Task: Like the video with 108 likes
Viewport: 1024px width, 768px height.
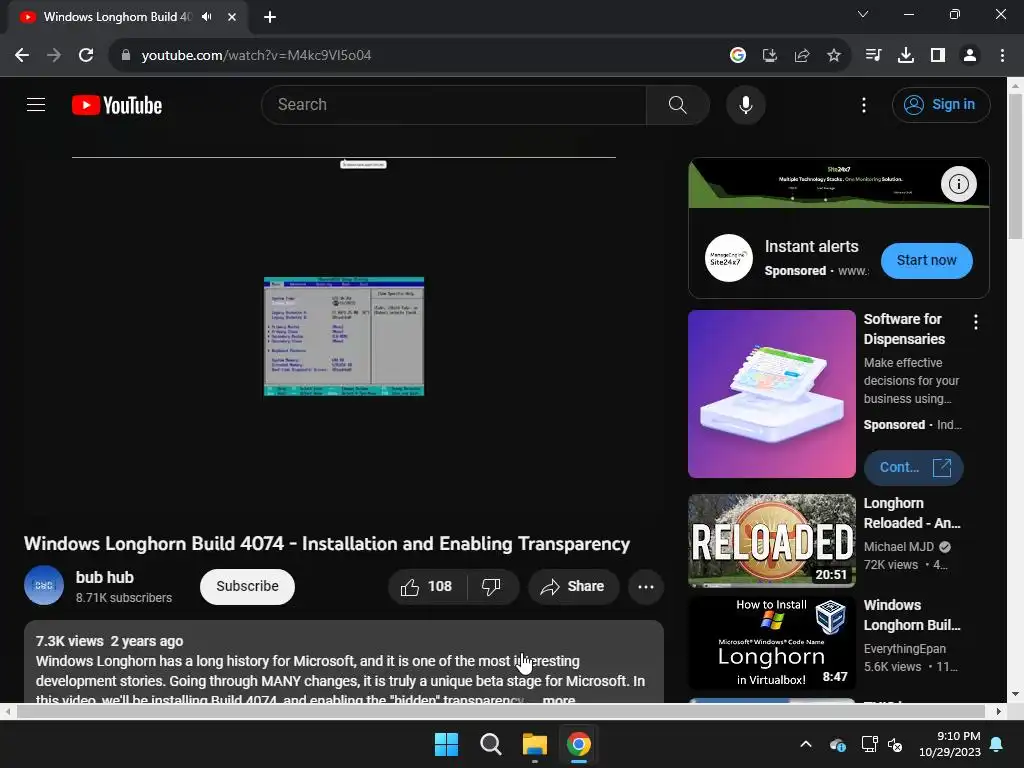Action: click(x=427, y=586)
